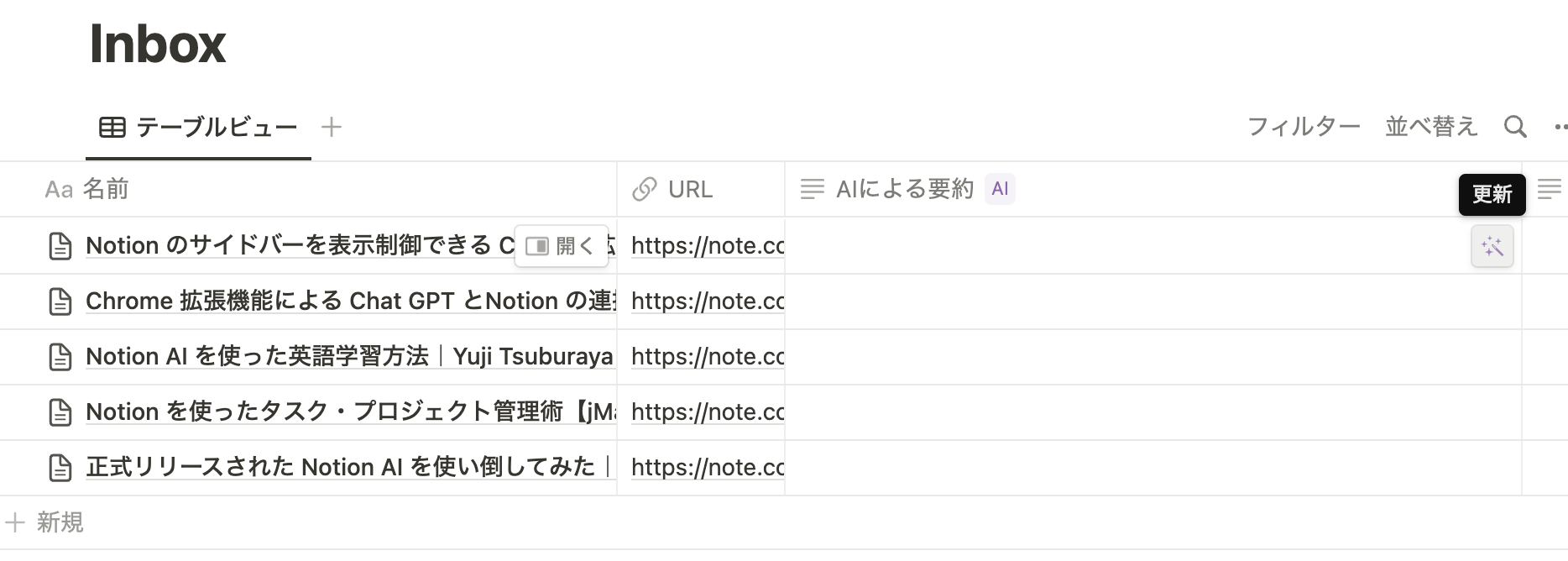Click page icon of Notion AI 英語学習 row
Viewport: 1568px width, 561px height.
pos(60,357)
